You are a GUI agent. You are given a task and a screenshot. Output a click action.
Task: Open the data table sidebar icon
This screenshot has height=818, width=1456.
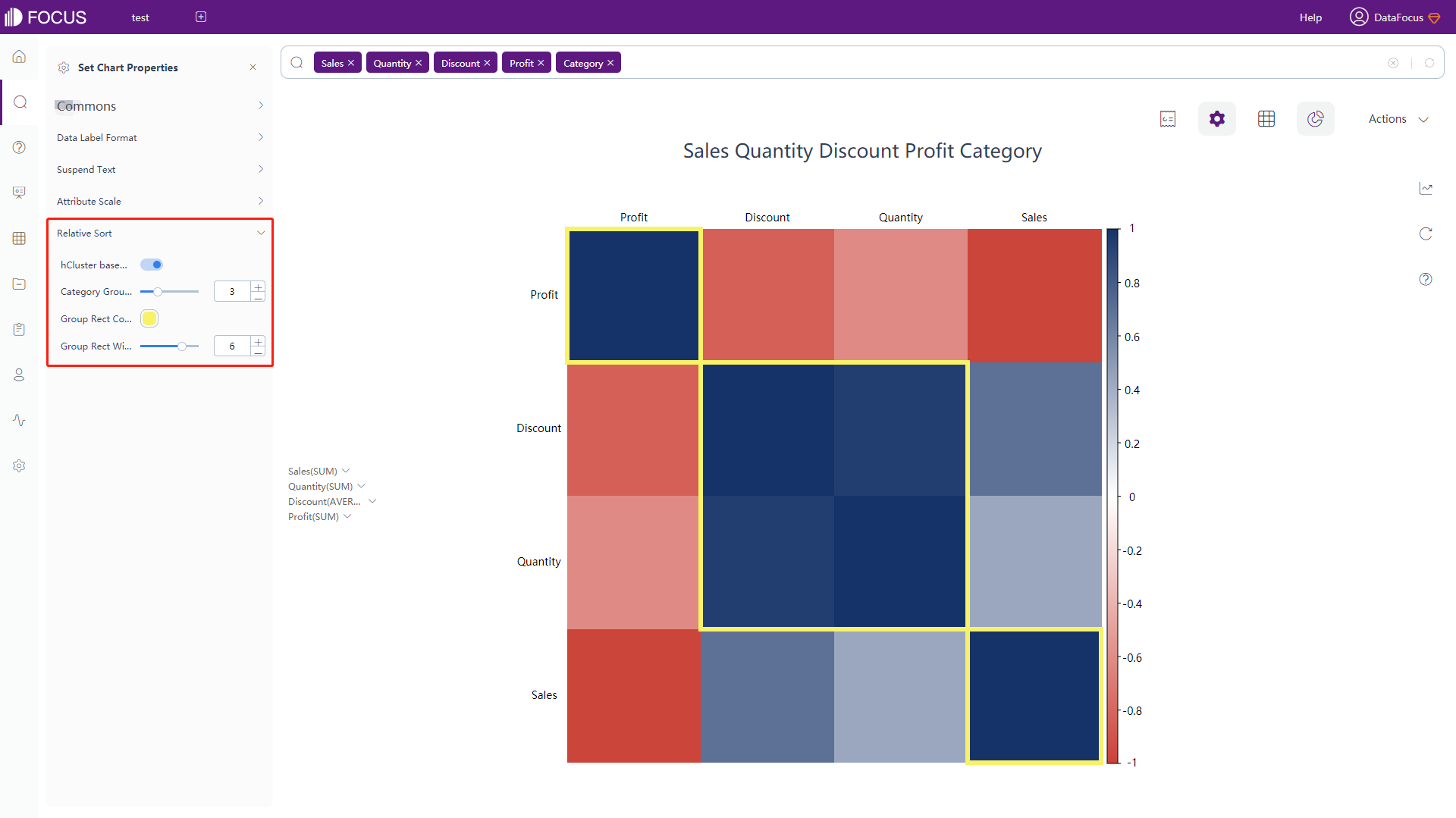(19, 239)
